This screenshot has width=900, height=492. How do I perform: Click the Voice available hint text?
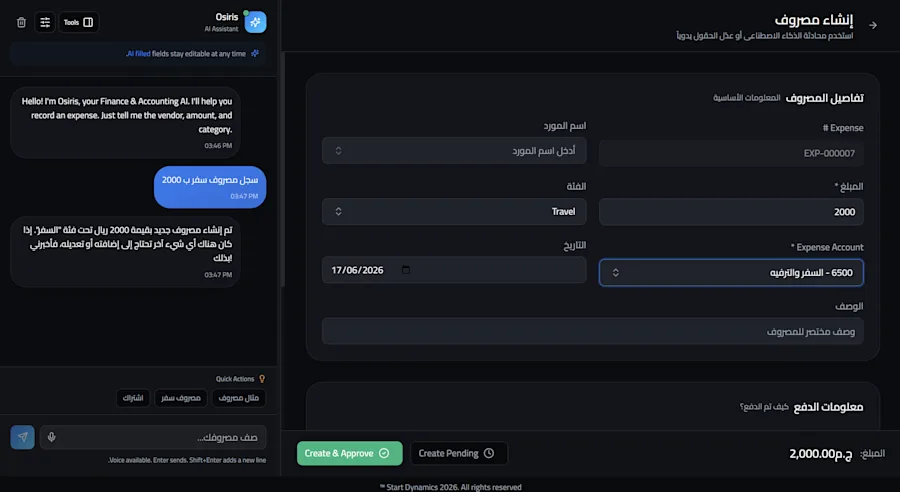pyautogui.click(x=187, y=460)
